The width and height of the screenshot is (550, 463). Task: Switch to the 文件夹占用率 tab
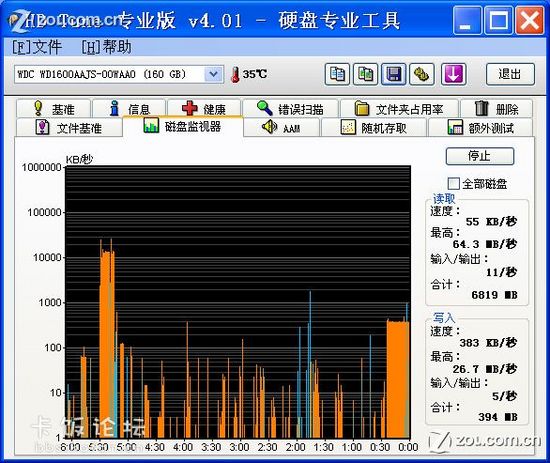(x=399, y=109)
